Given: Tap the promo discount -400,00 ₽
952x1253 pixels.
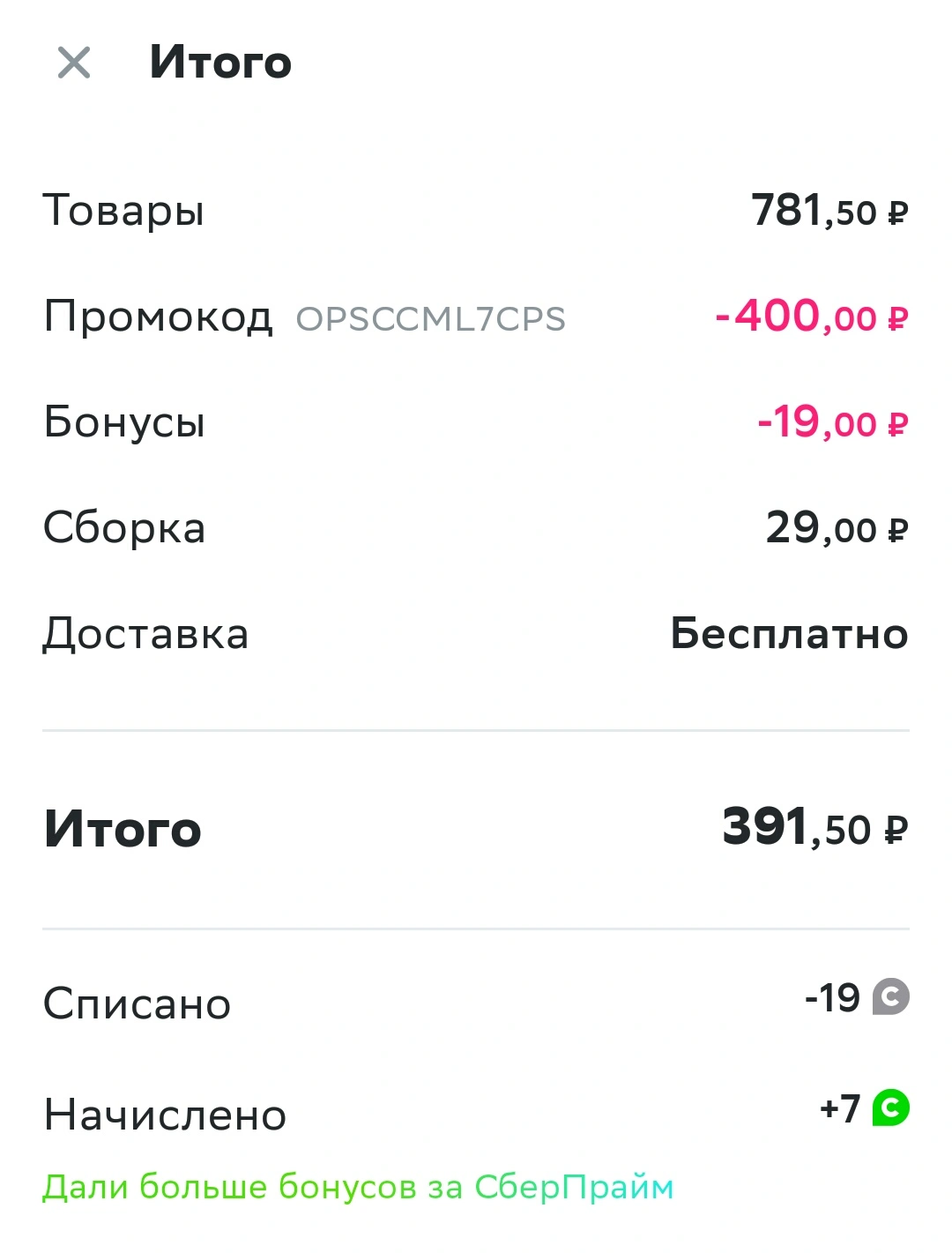Looking at the screenshot, I should tap(811, 317).
